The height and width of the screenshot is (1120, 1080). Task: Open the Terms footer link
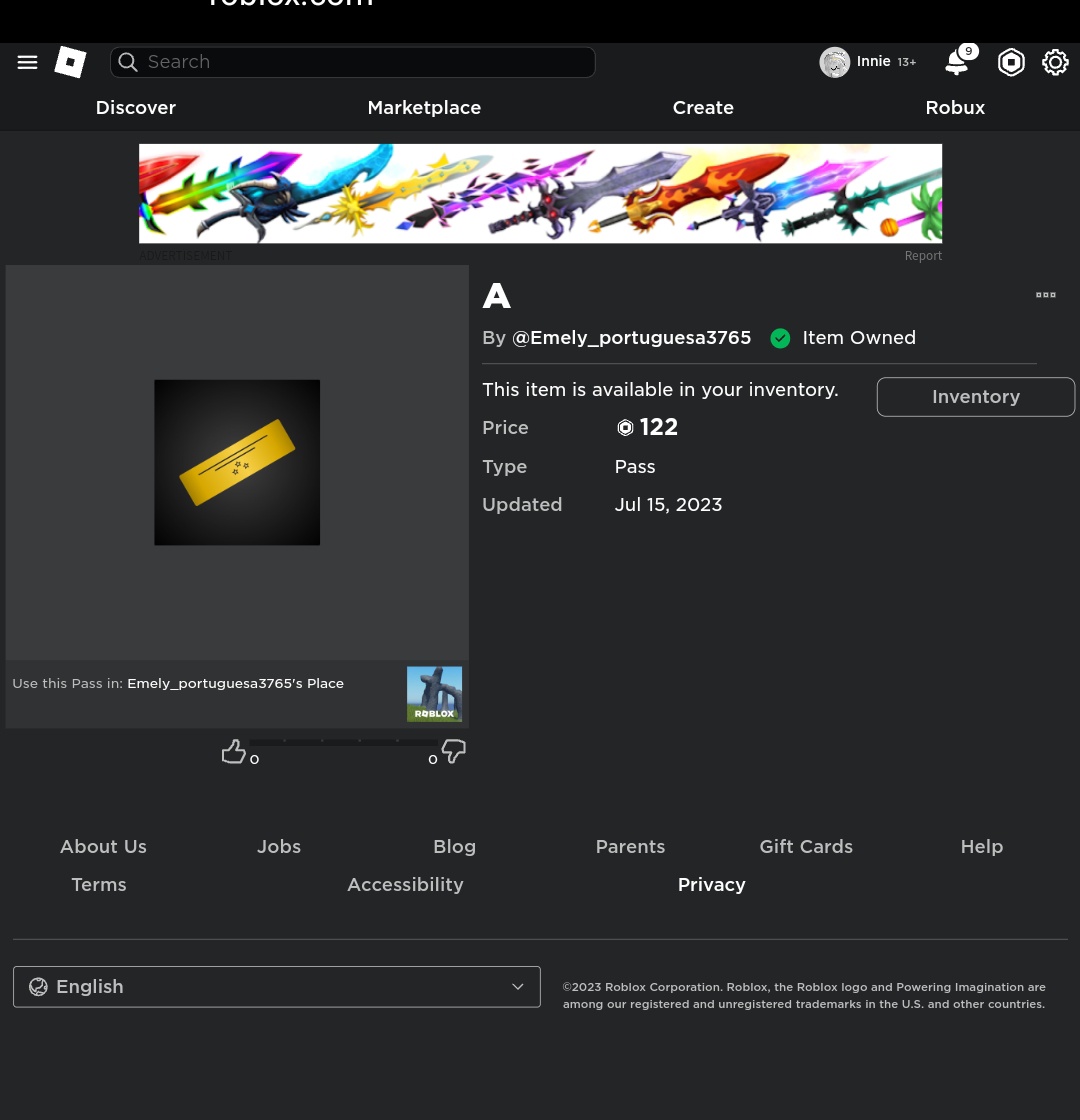pos(99,884)
